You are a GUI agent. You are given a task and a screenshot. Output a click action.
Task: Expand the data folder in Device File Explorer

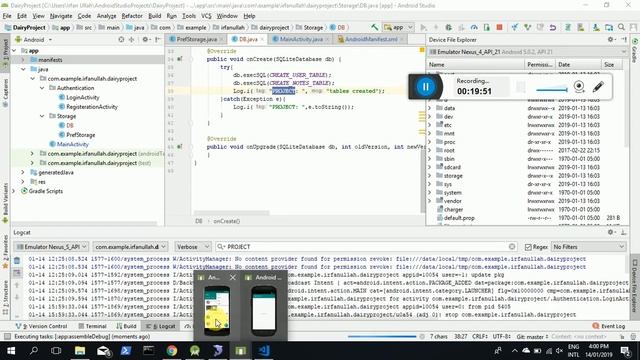click(429, 108)
